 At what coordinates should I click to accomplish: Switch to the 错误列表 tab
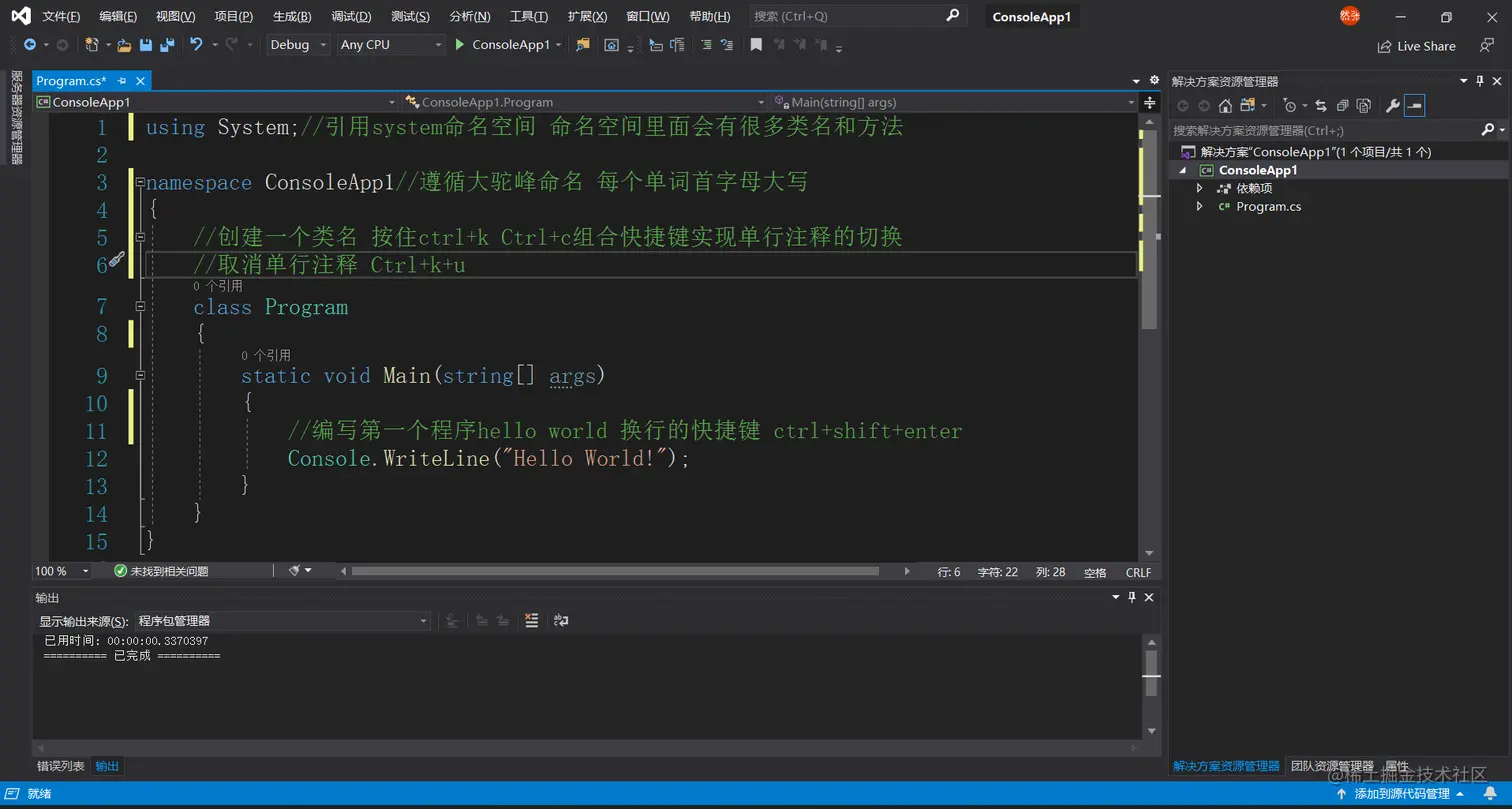(59, 765)
